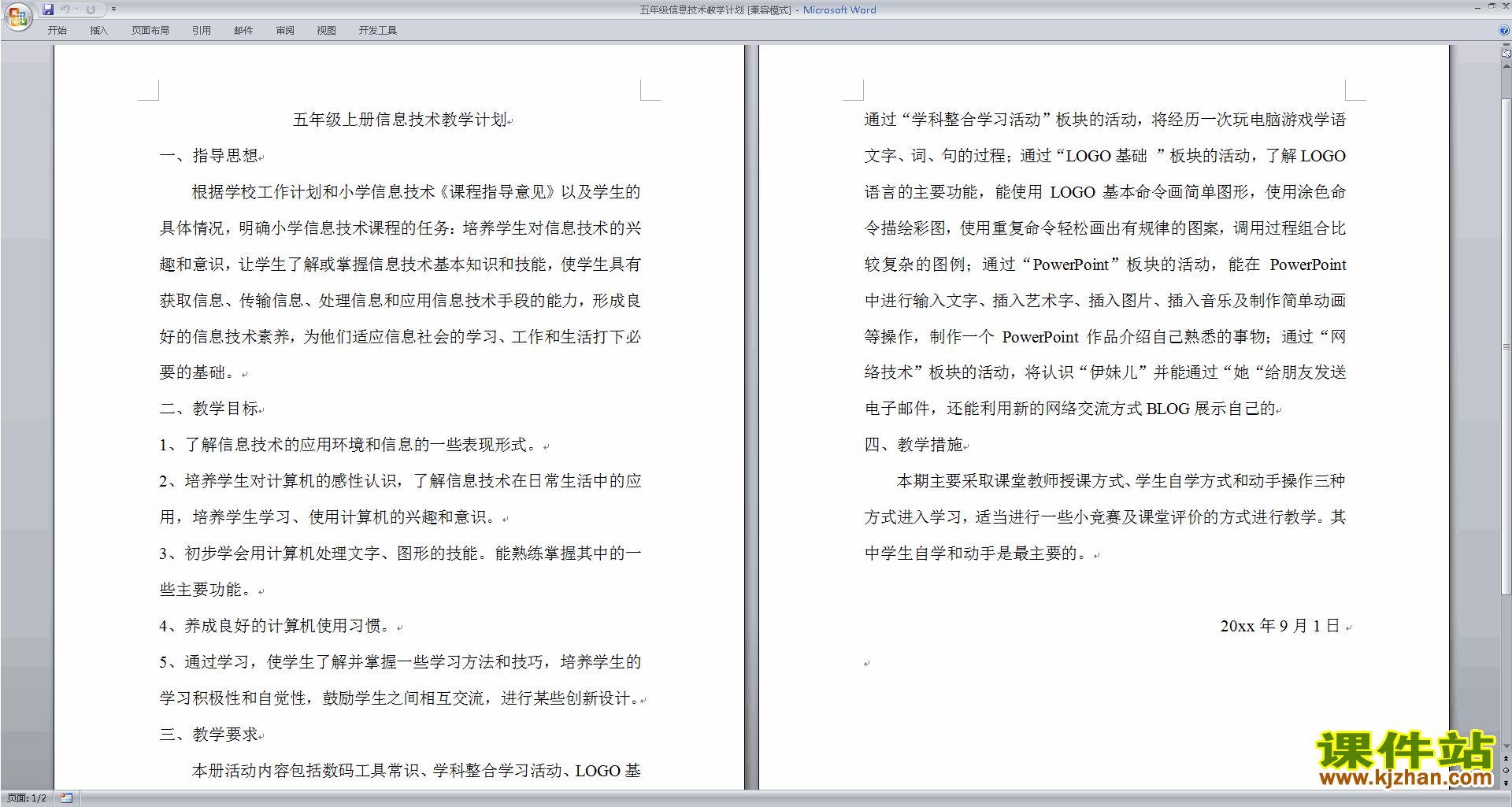The image size is (1512, 807).
Task: Click the Redo icon in quick access toolbar
Action: 91,9
